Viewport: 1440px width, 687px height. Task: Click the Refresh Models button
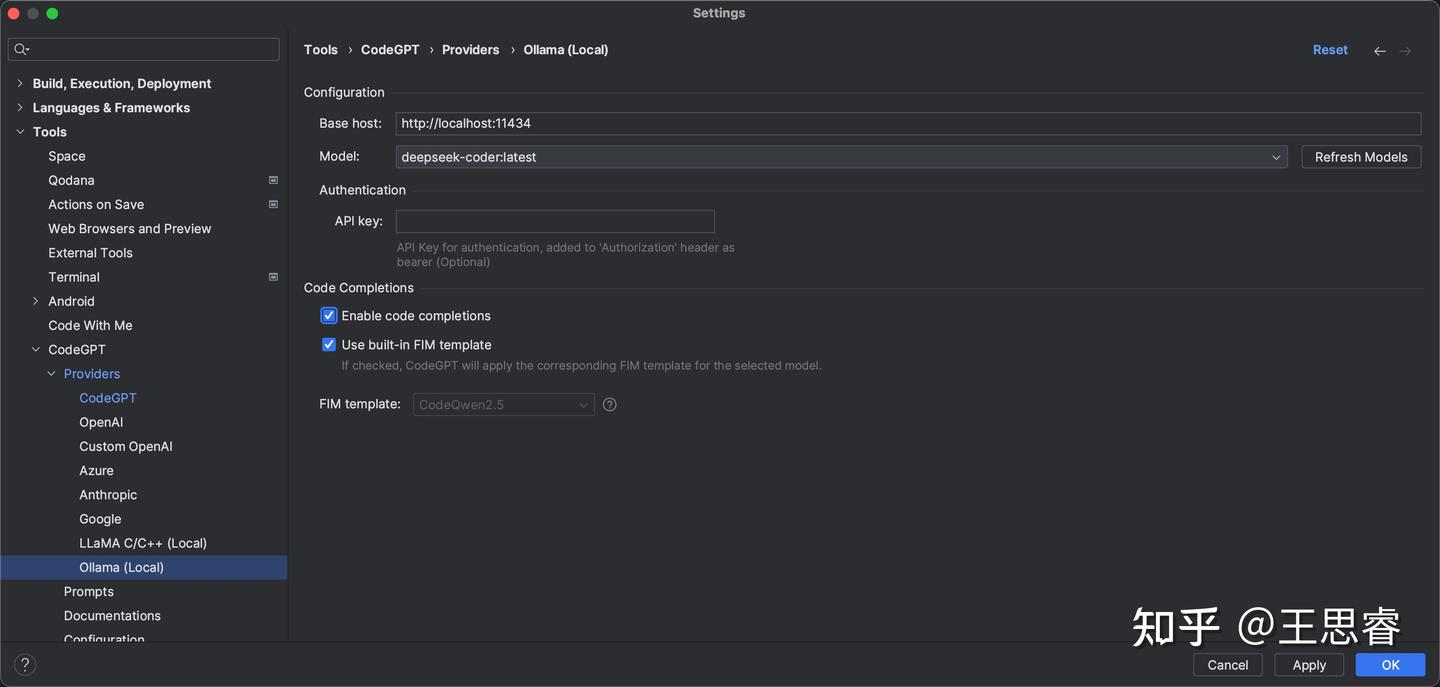(x=1360, y=157)
